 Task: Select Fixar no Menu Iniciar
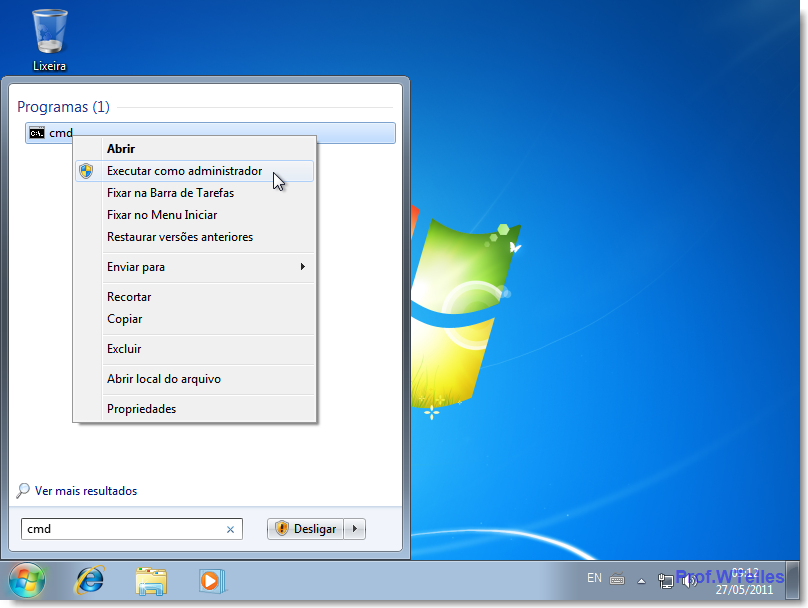point(194,215)
